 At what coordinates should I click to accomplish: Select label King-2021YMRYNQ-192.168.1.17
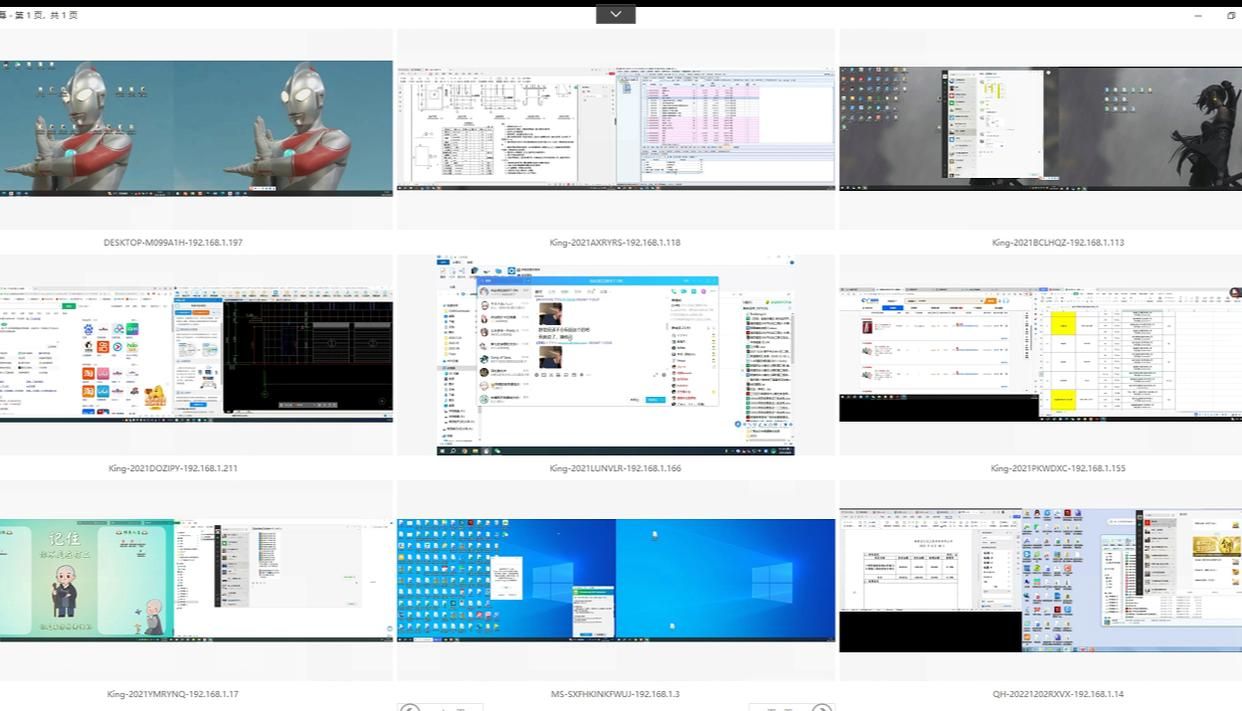coord(173,694)
